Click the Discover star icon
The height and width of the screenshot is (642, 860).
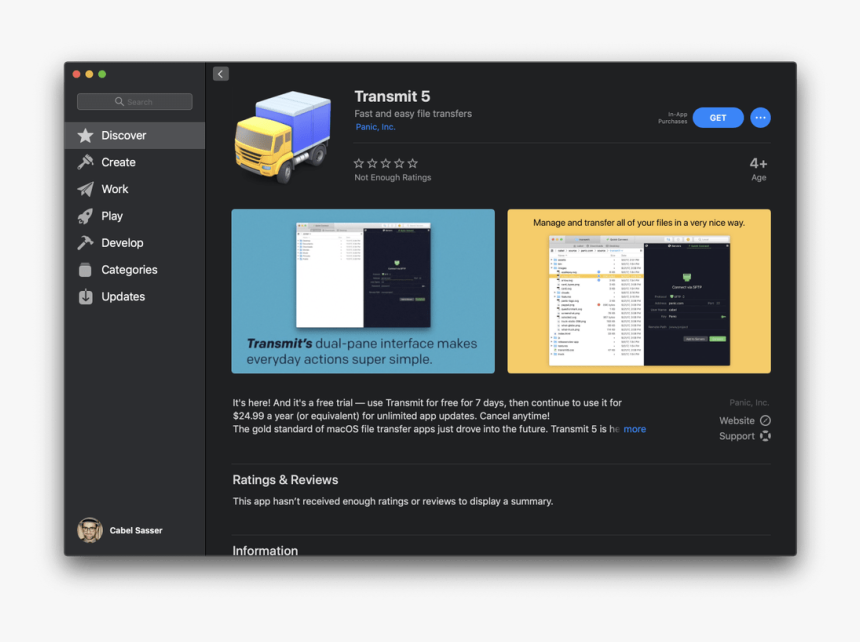click(86, 135)
